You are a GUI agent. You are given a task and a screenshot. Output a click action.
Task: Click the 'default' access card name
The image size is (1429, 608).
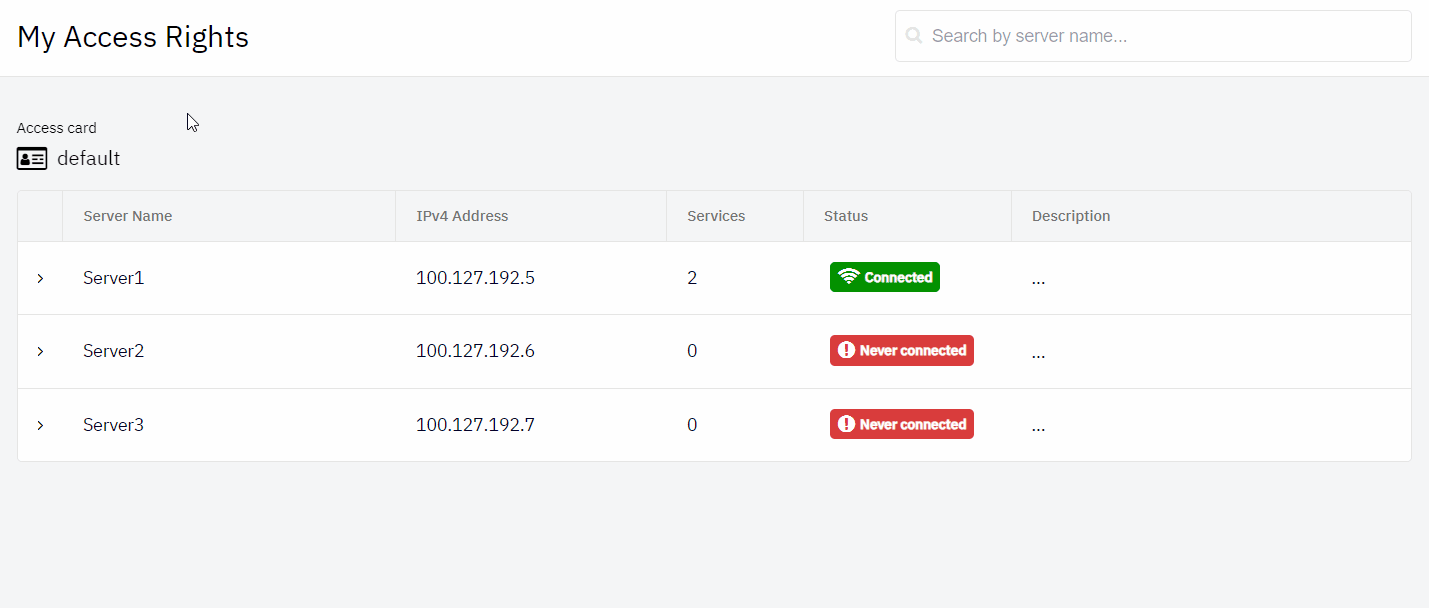89,158
